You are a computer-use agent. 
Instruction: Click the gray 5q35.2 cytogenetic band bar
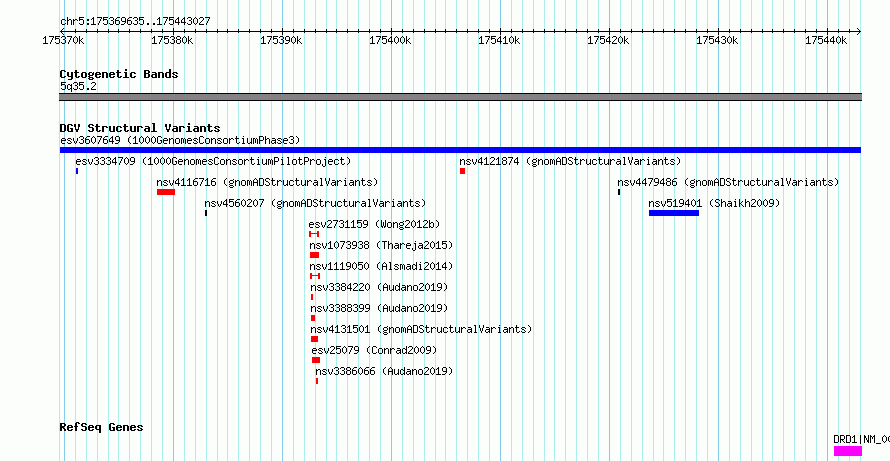click(460, 97)
